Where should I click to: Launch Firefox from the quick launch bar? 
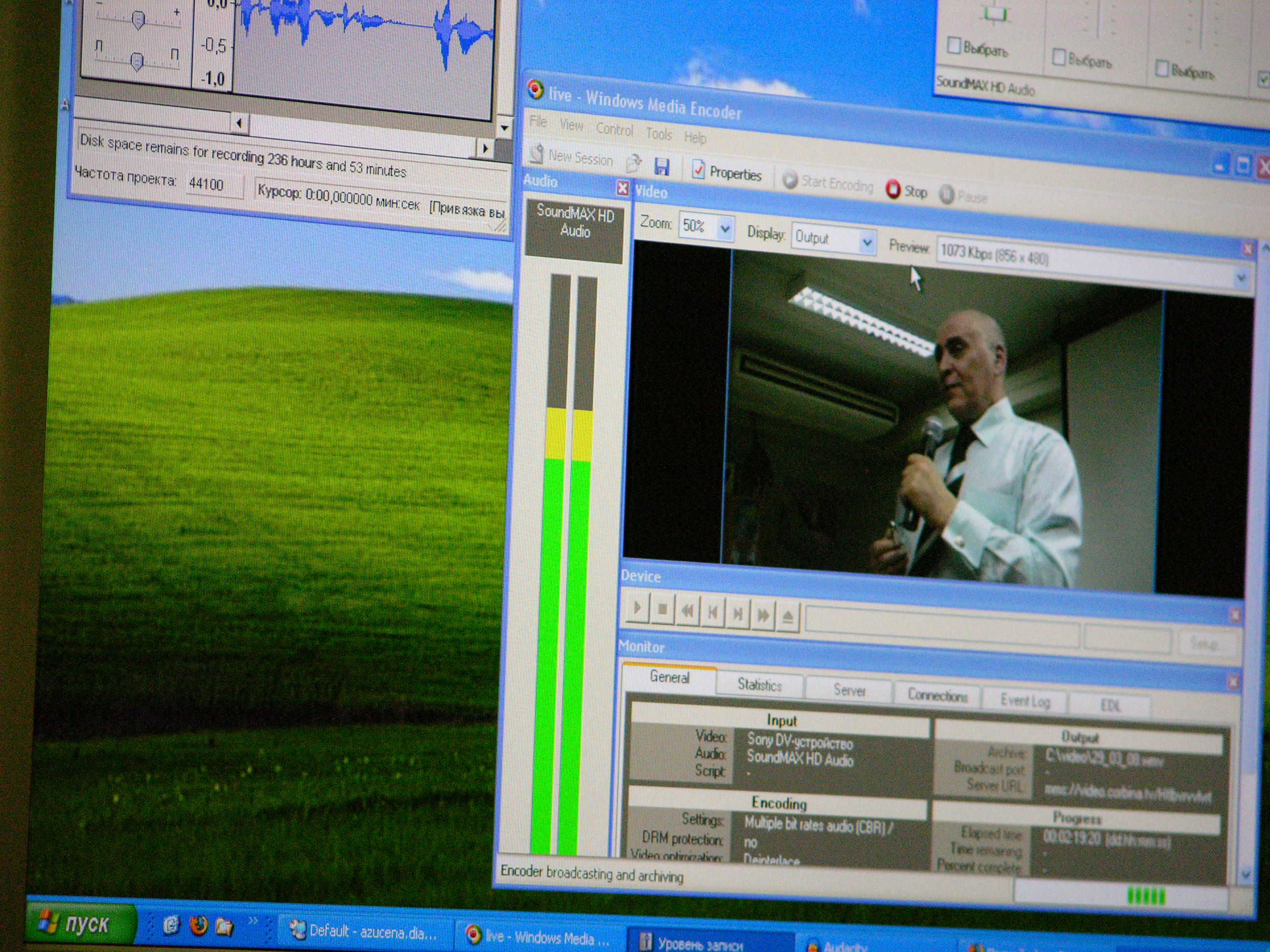tap(198, 926)
